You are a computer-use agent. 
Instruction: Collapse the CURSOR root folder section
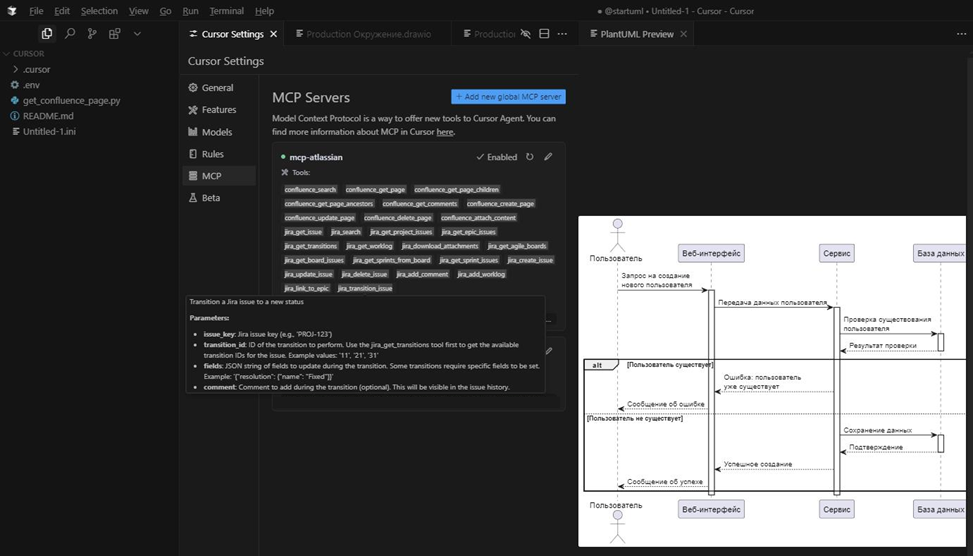pyautogui.click(x=28, y=54)
